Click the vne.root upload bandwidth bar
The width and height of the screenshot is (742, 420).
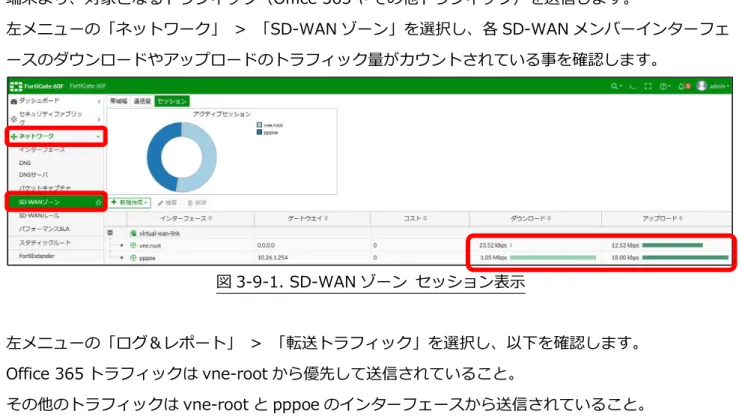(x=672, y=245)
